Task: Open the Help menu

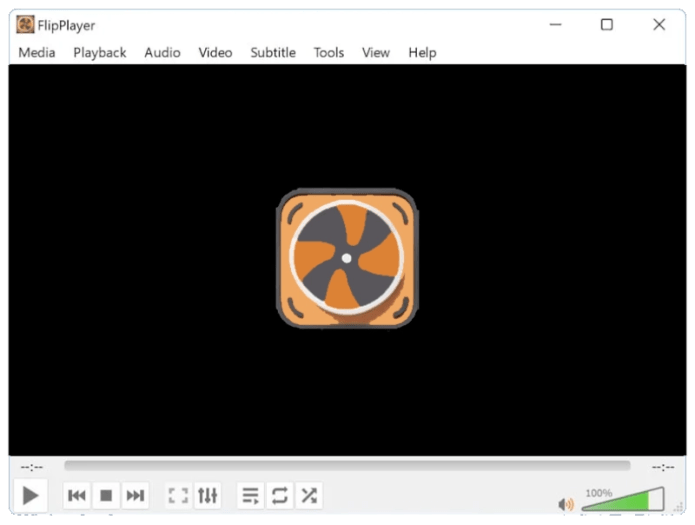Action: point(422,53)
